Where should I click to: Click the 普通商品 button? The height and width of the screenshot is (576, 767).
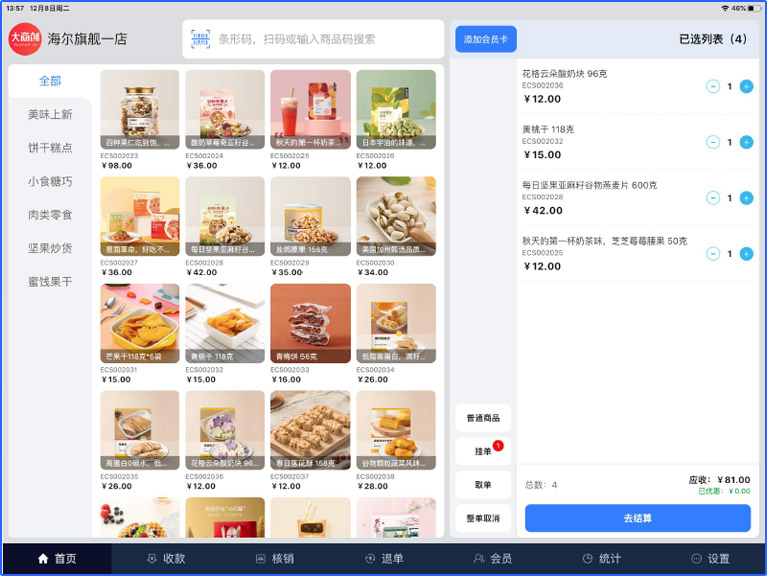tap(483, 418)
